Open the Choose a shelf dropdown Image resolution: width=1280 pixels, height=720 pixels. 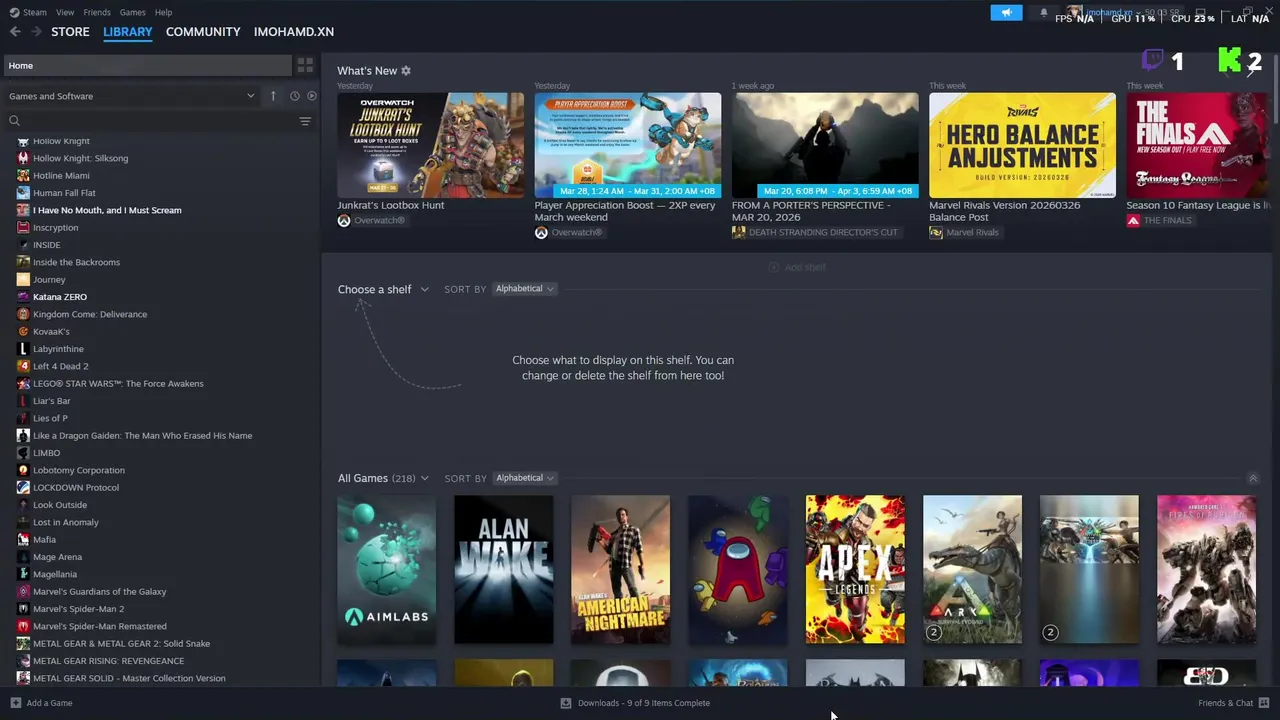383,289
